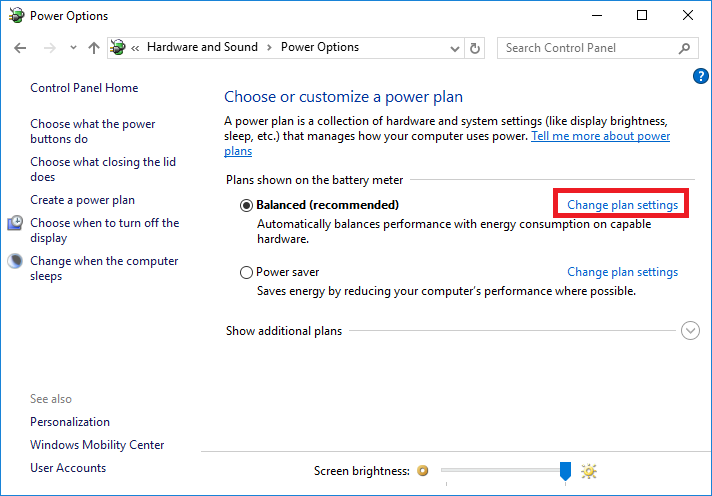
Task: Open the recent locations dropdown arrow
Action: (73, 48)
